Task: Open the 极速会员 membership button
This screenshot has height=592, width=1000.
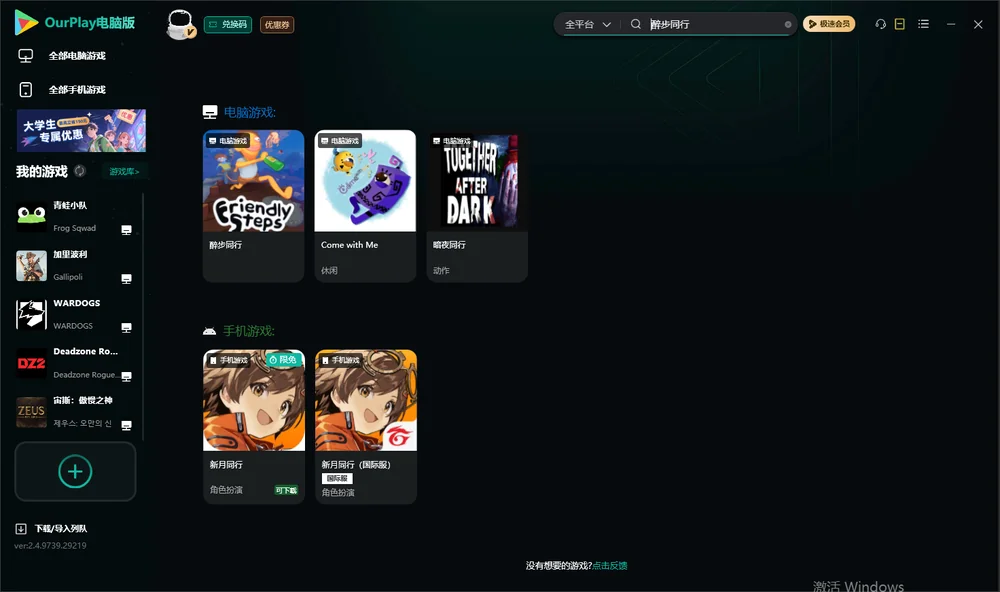Action: point(829,24)
